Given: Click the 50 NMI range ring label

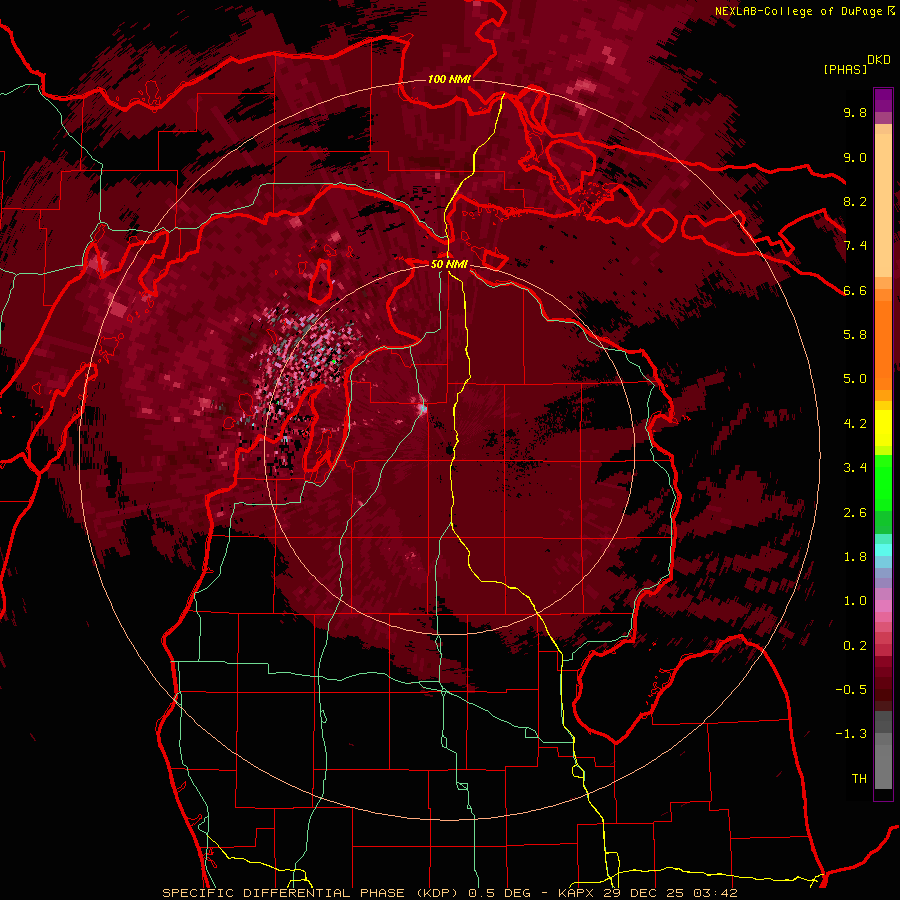Looking at the screenshot, I should (x=449, y=265).
